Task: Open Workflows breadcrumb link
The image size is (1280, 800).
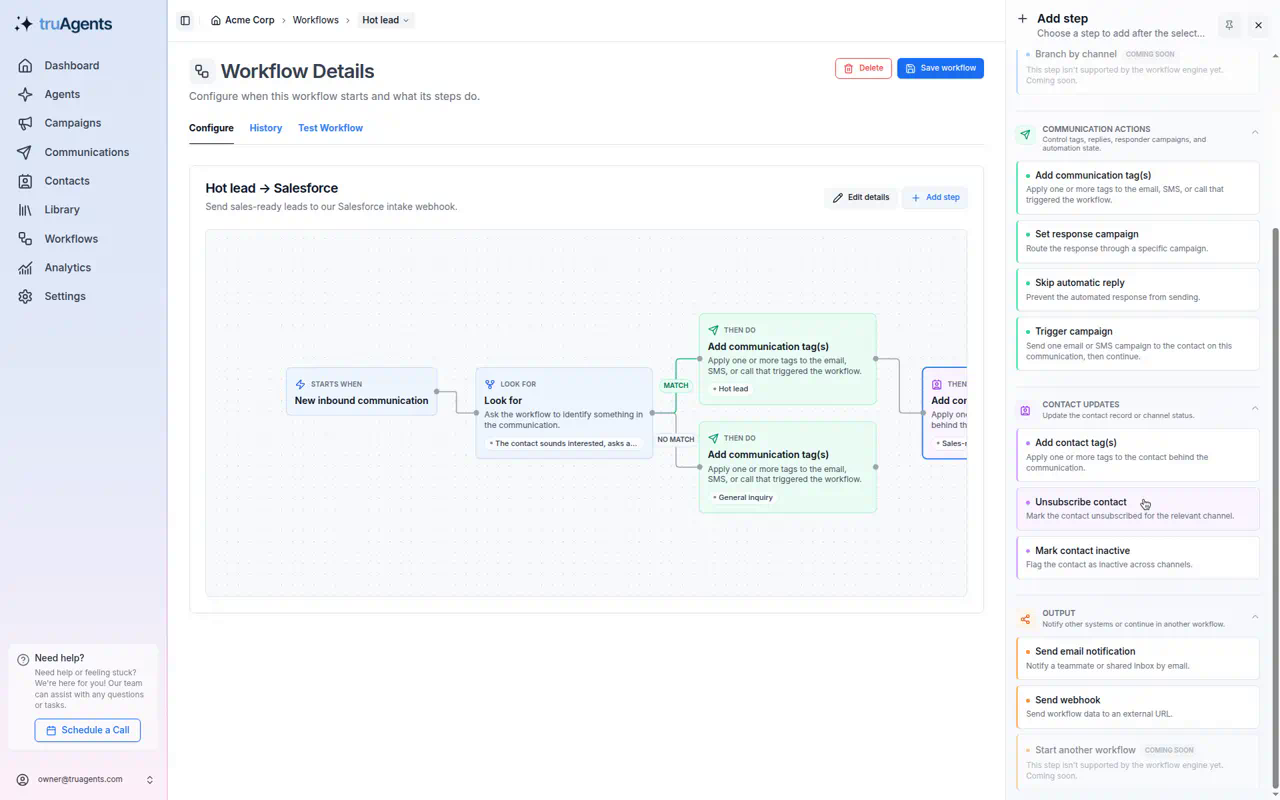Action: 315,20
